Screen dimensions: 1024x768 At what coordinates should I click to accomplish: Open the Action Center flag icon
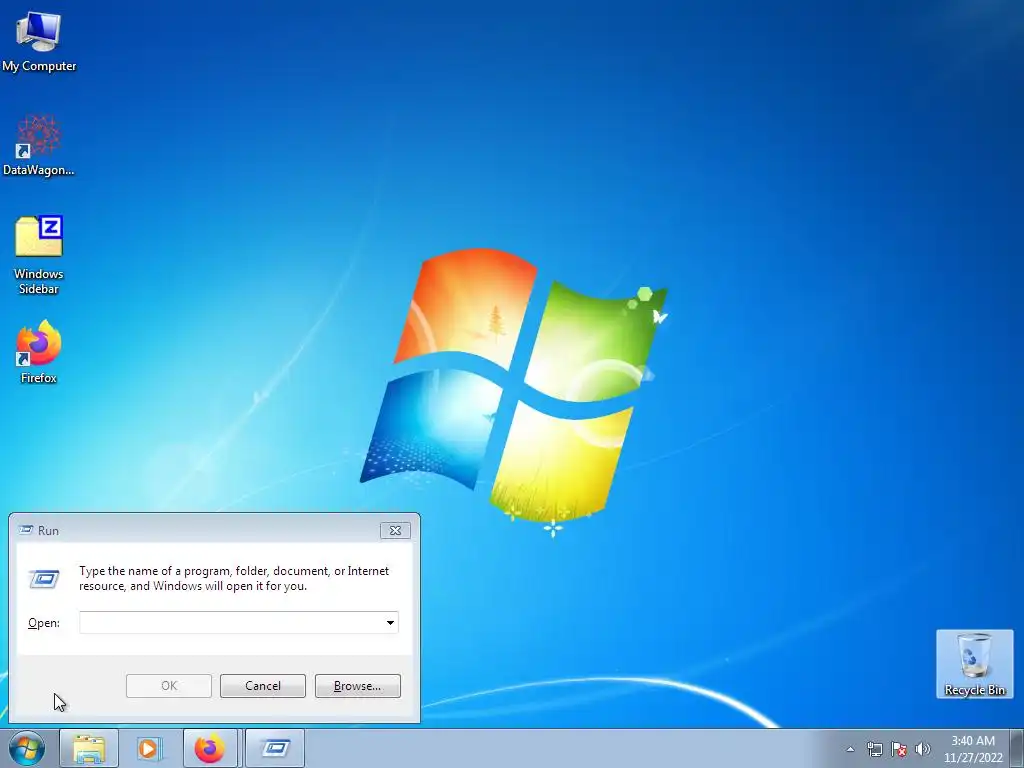(x=899, y=749)
